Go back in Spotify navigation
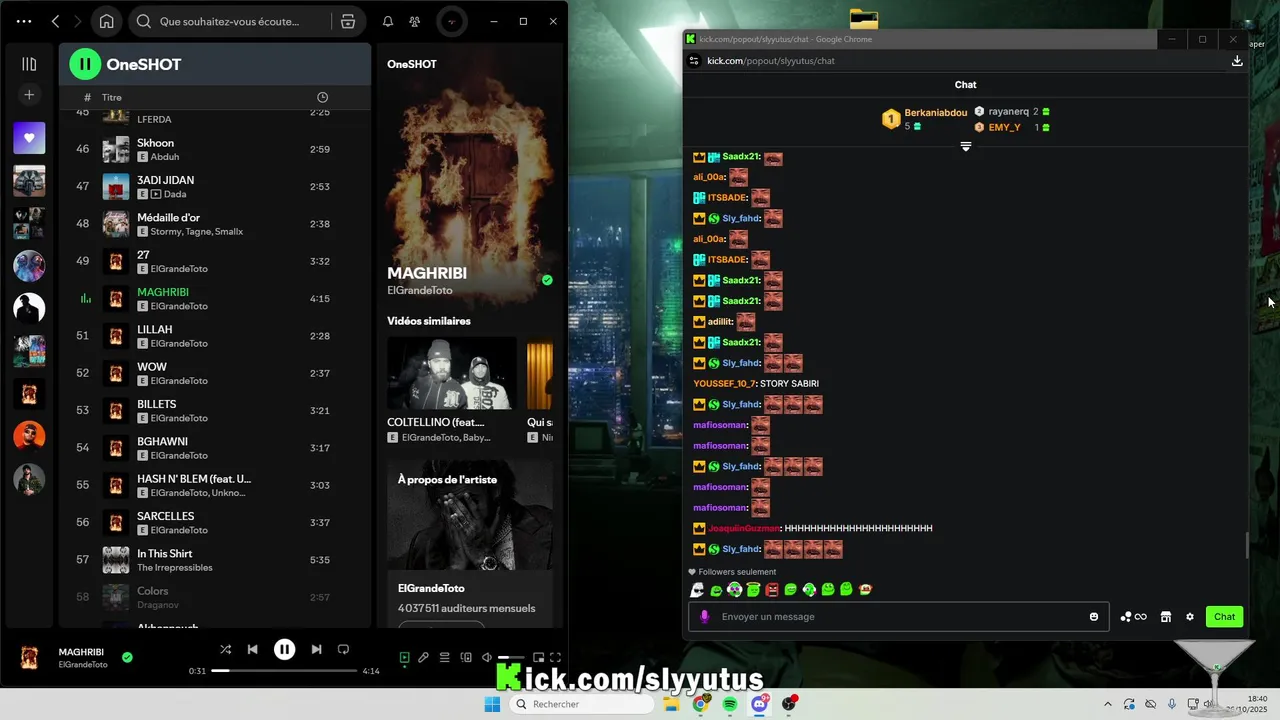Viewport: 1280px width, 720px height. pos(55,21)
